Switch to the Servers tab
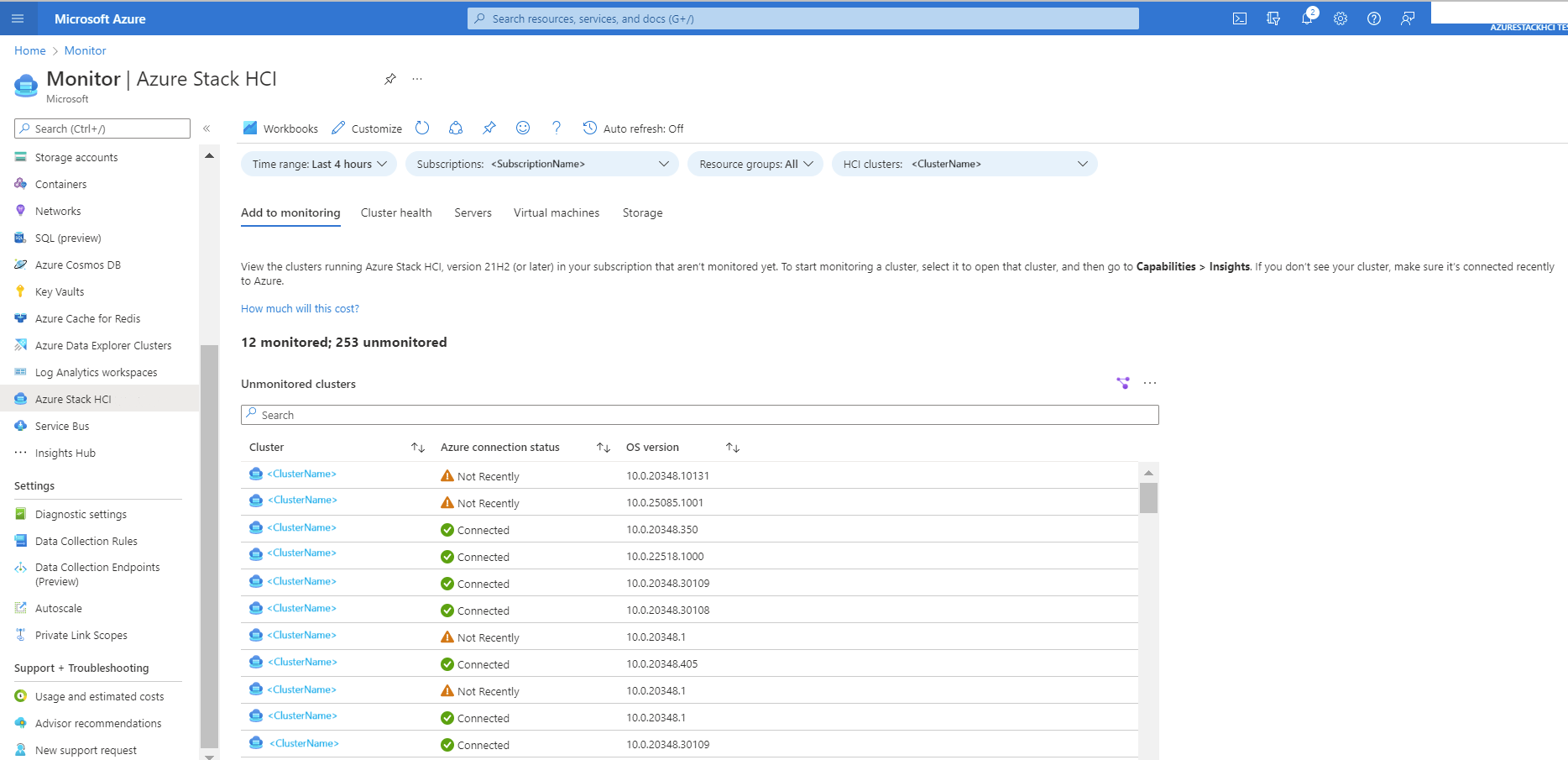 [x=473, y=213]
